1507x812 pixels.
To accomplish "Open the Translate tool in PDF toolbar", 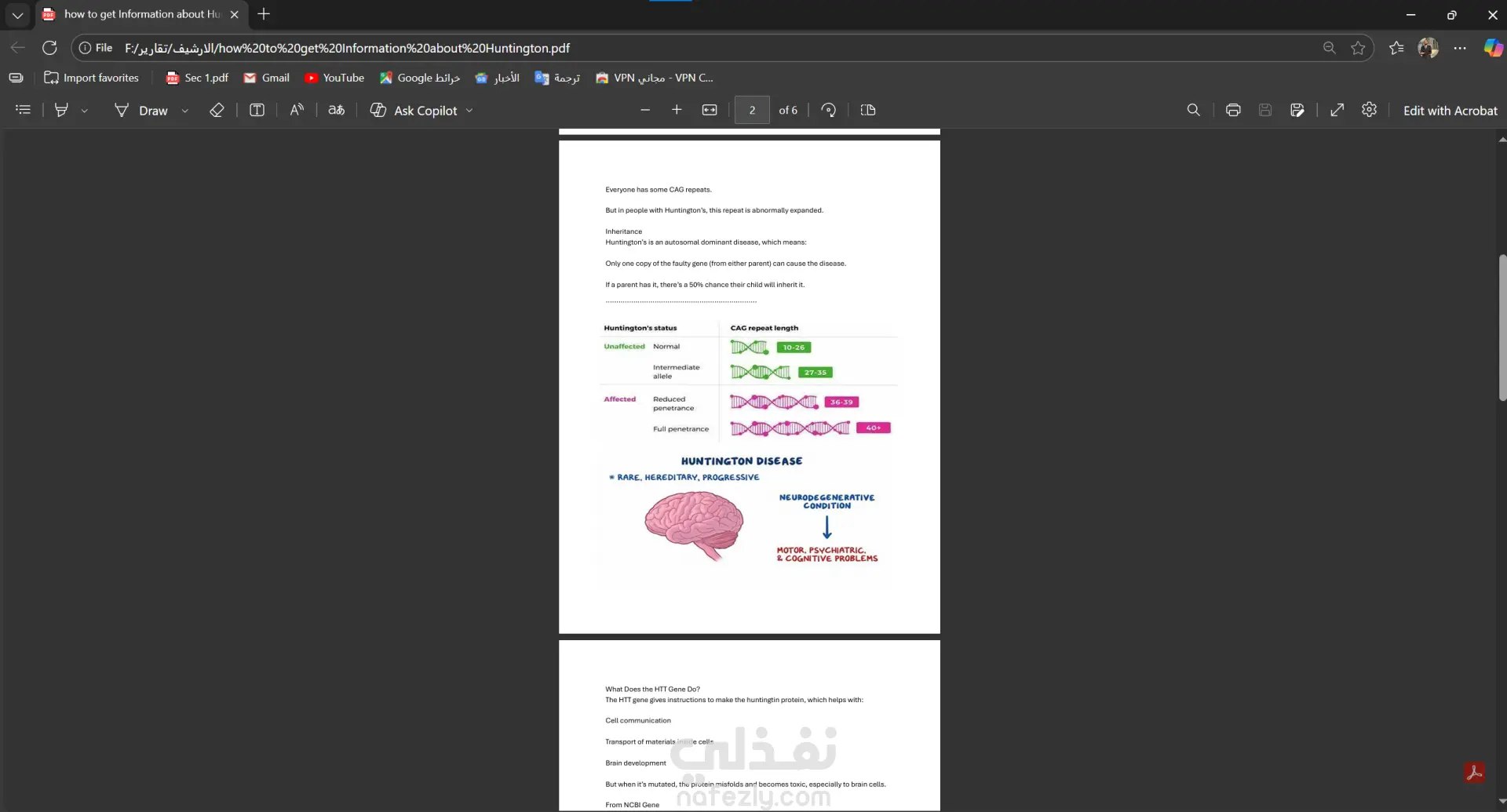I will pos(337,111).
